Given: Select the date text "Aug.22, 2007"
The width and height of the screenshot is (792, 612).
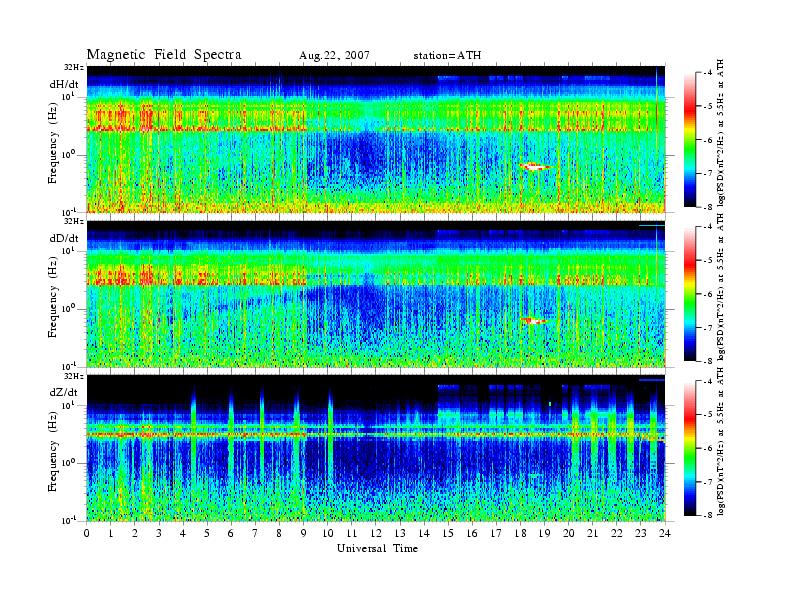Looking at the screenshot, I should pyautogui.click(x=334, y=56).
